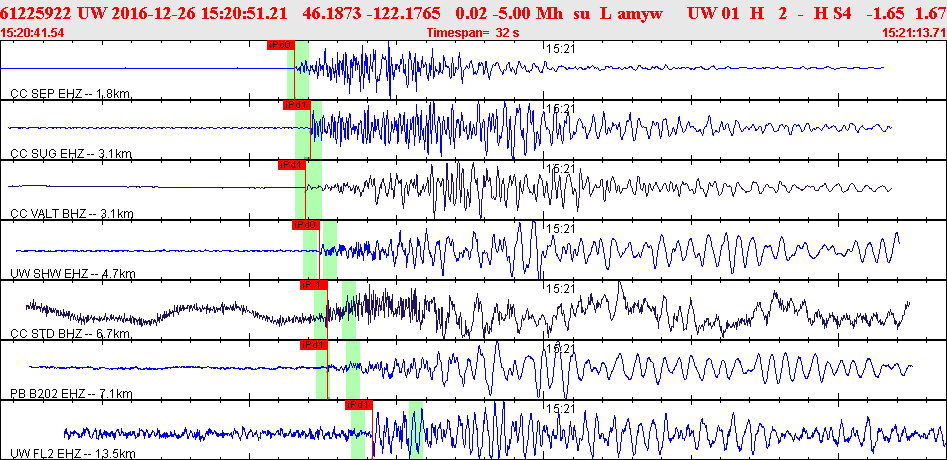The width and height of the screenshot is (947, 460).
Task: Click the second green window on FL2 trace
Action: 416,430
